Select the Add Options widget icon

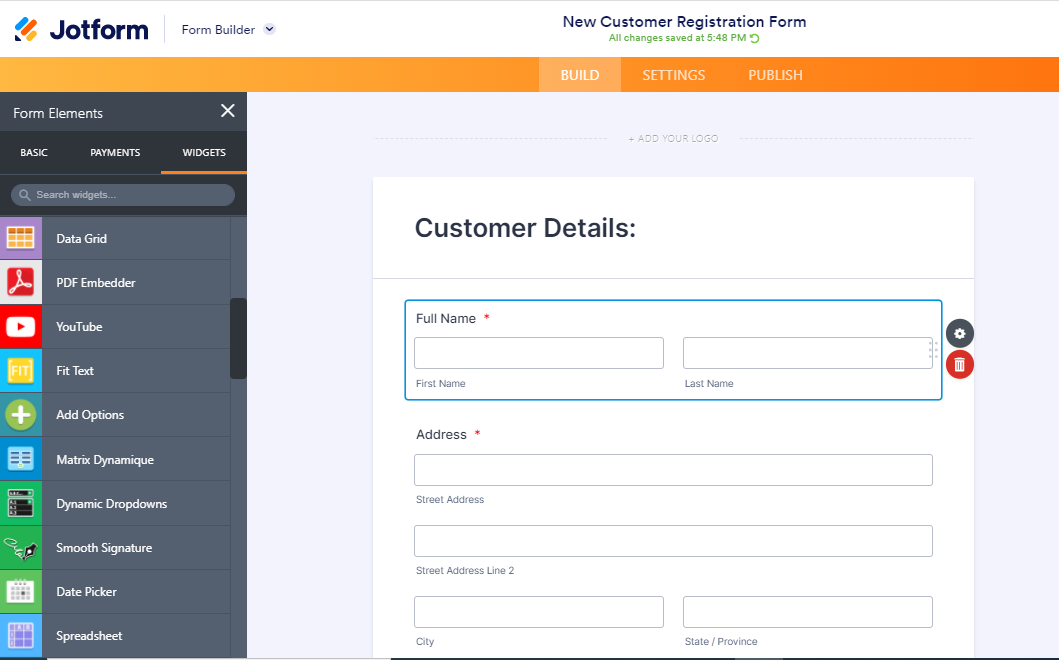pyautogui.click(x=21, y=415)
